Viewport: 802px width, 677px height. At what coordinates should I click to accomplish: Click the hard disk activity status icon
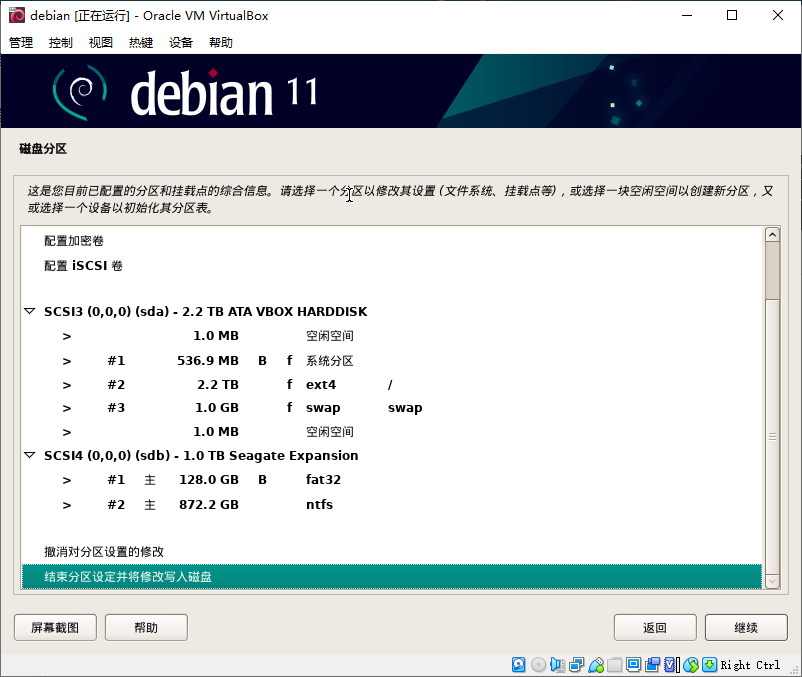(x=518, y=664)
